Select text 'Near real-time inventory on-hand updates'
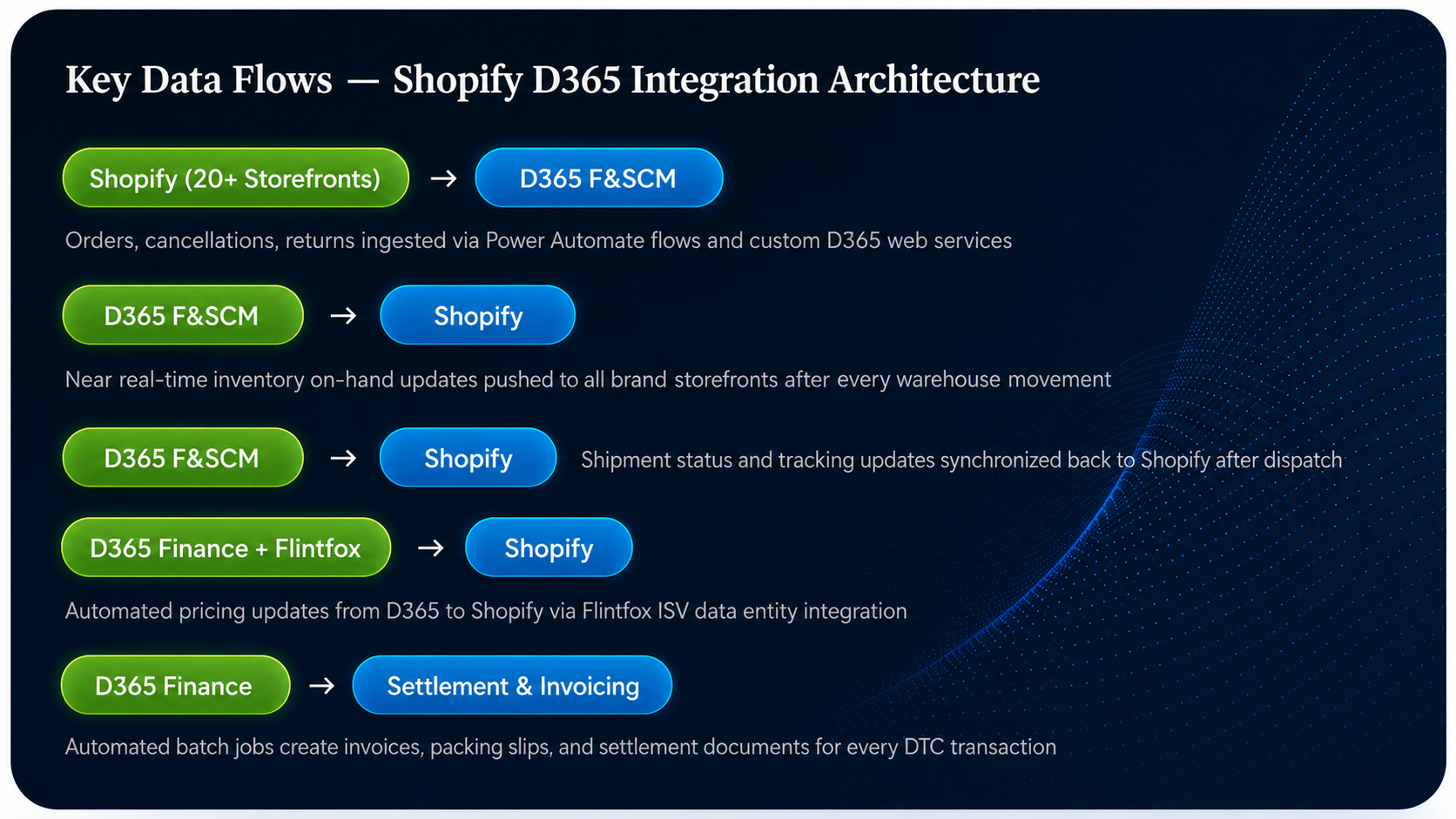Viewport: 1456px width, 819px height. pyautogui.click(x=271, y=380)
